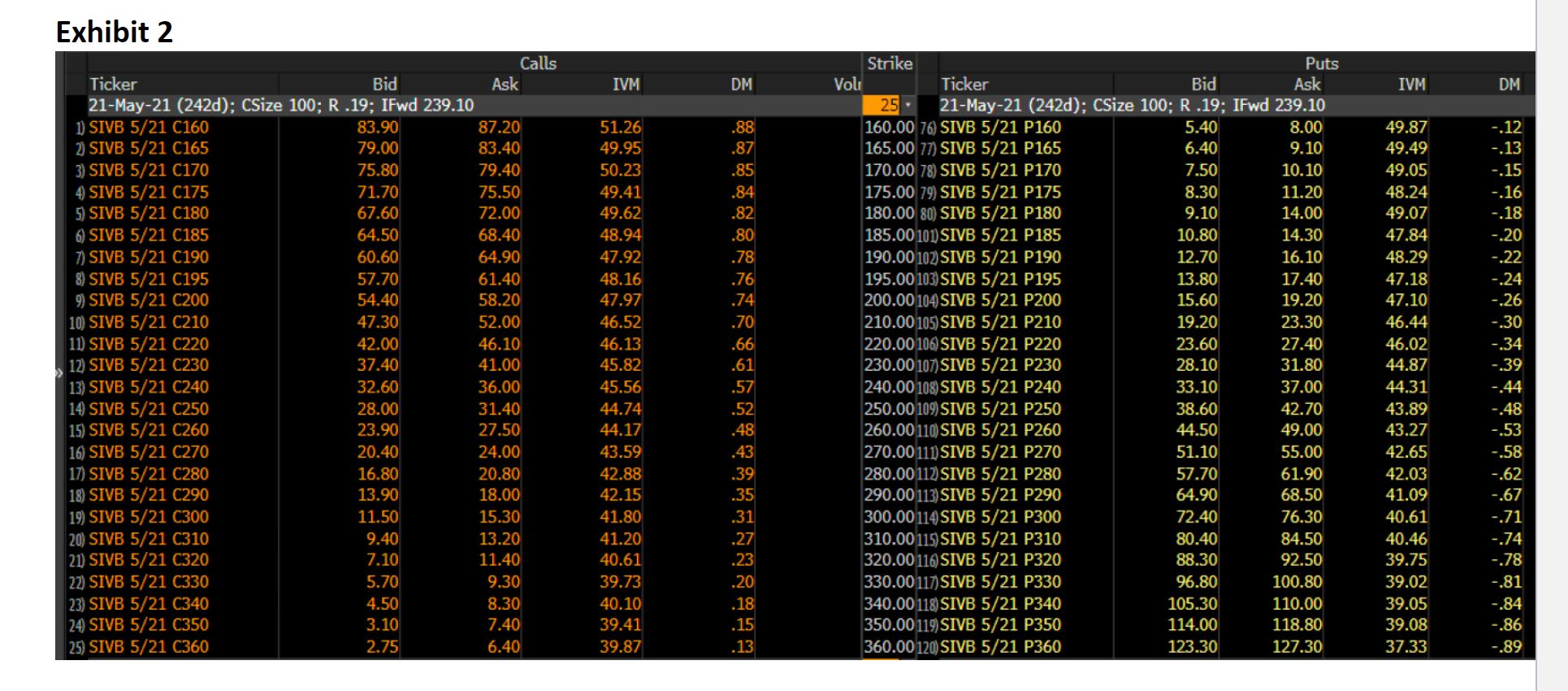Click P330 ask value 100.80

tap(1297, 582)
